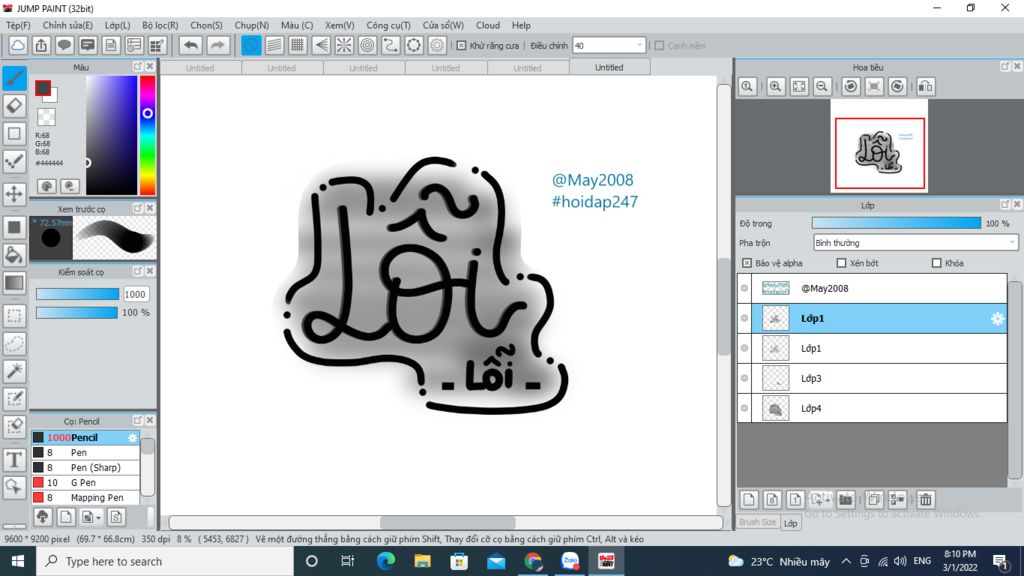
Task: Choose the rectangular Select tool
Action: coord(14,316)
